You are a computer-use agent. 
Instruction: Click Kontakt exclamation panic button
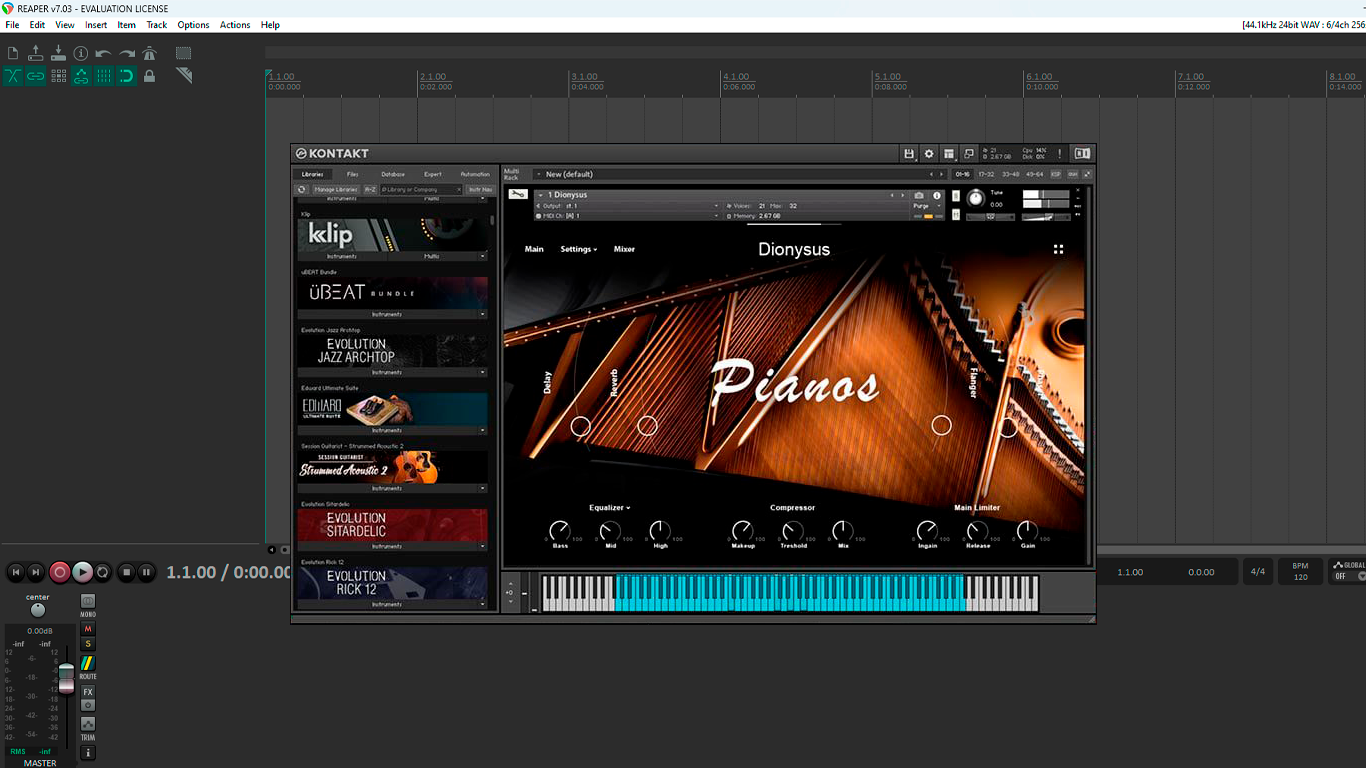tap(1060, 154)
